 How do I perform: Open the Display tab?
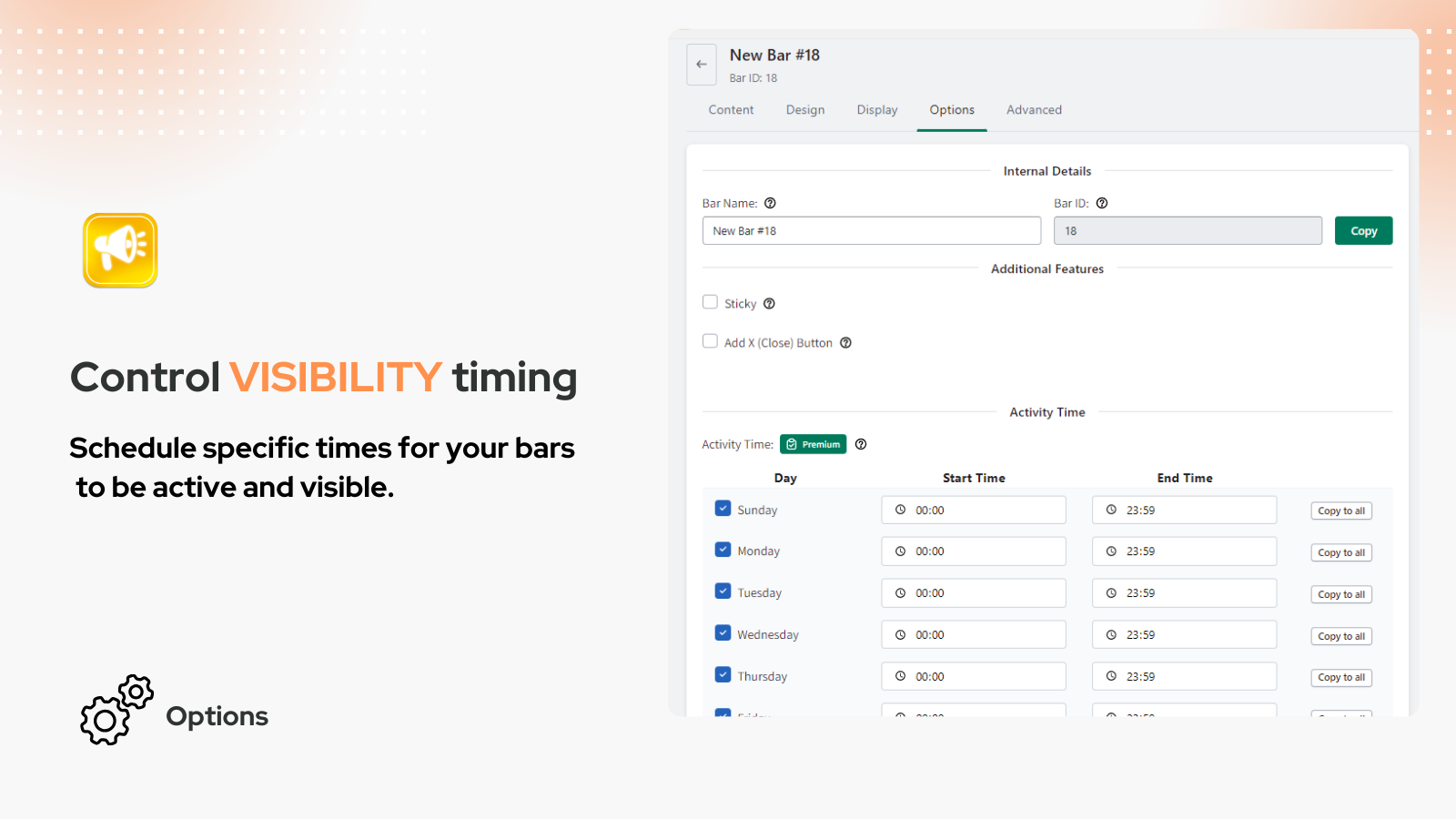(x=877, y=110)
